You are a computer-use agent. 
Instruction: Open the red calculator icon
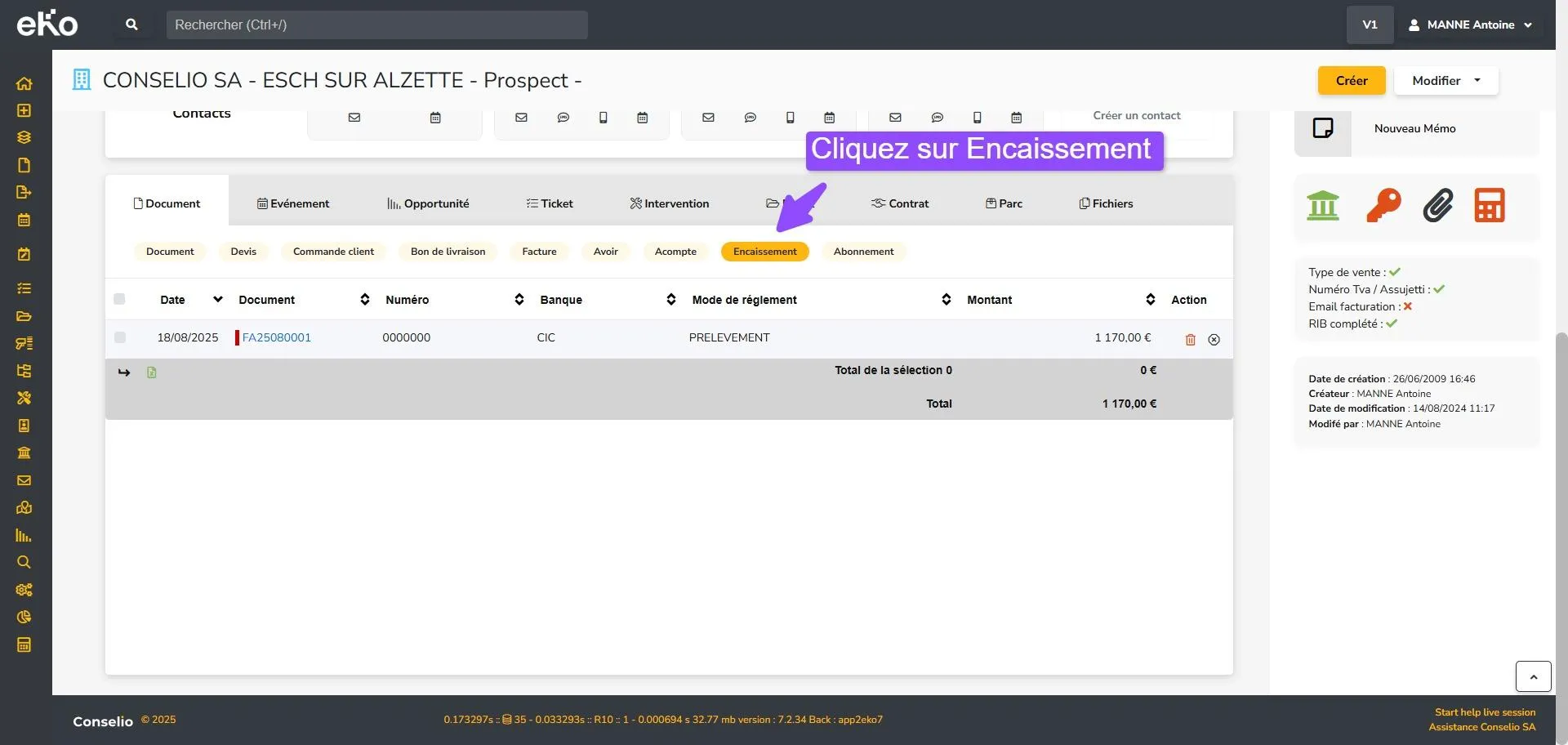(x=1490, y=205)
